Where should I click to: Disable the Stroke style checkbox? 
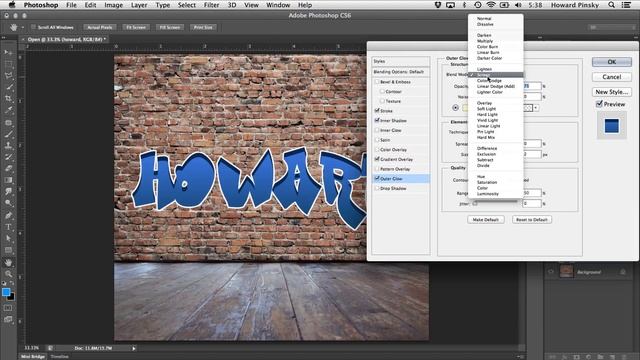377,111
